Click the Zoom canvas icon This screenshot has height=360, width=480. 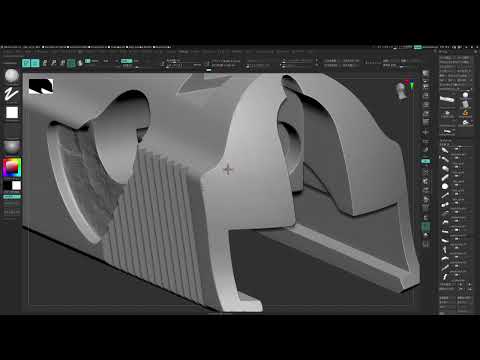[x=426, y=96]
